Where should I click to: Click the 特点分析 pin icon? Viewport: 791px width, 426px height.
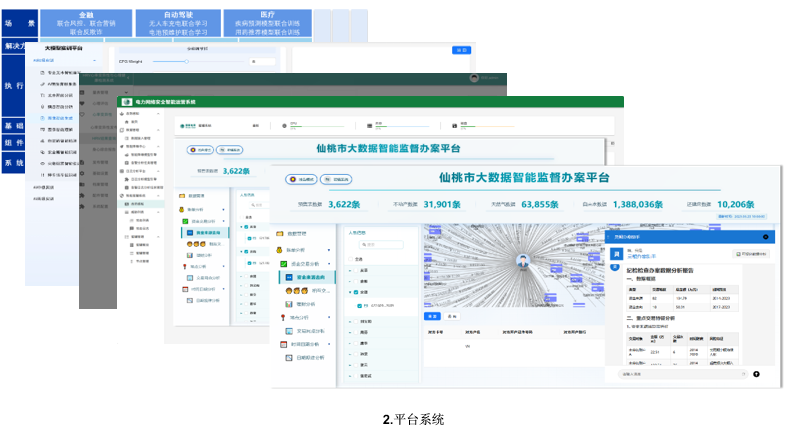coord(280,317)
